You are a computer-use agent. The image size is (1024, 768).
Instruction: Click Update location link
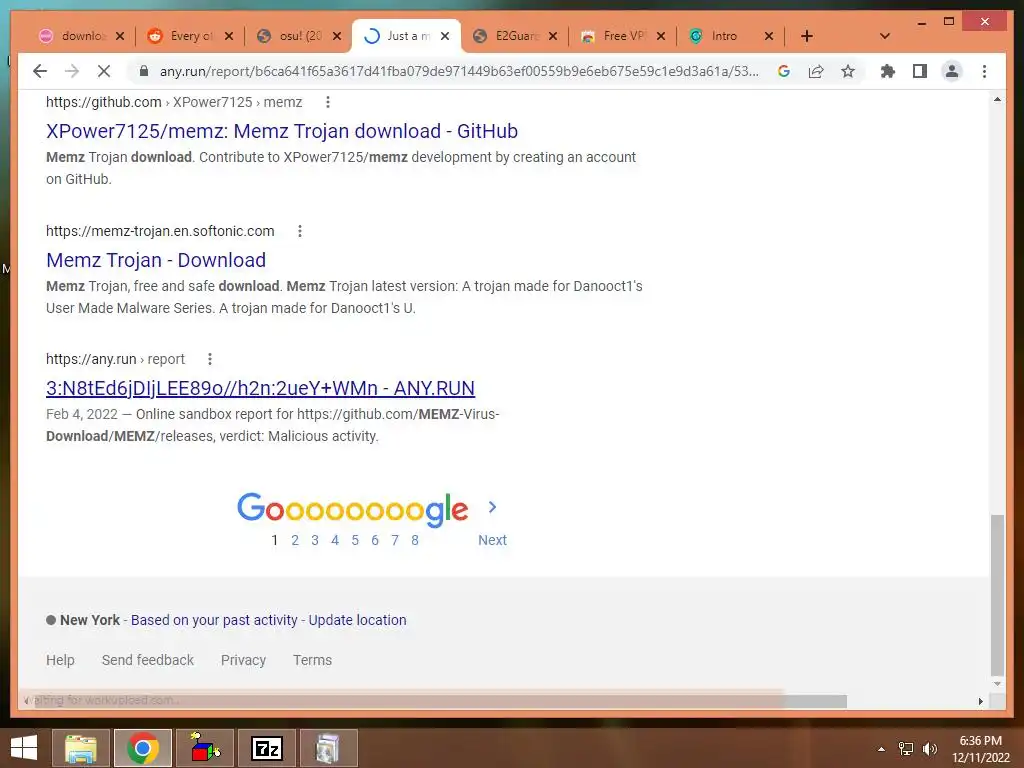click(x=357, y=620)
